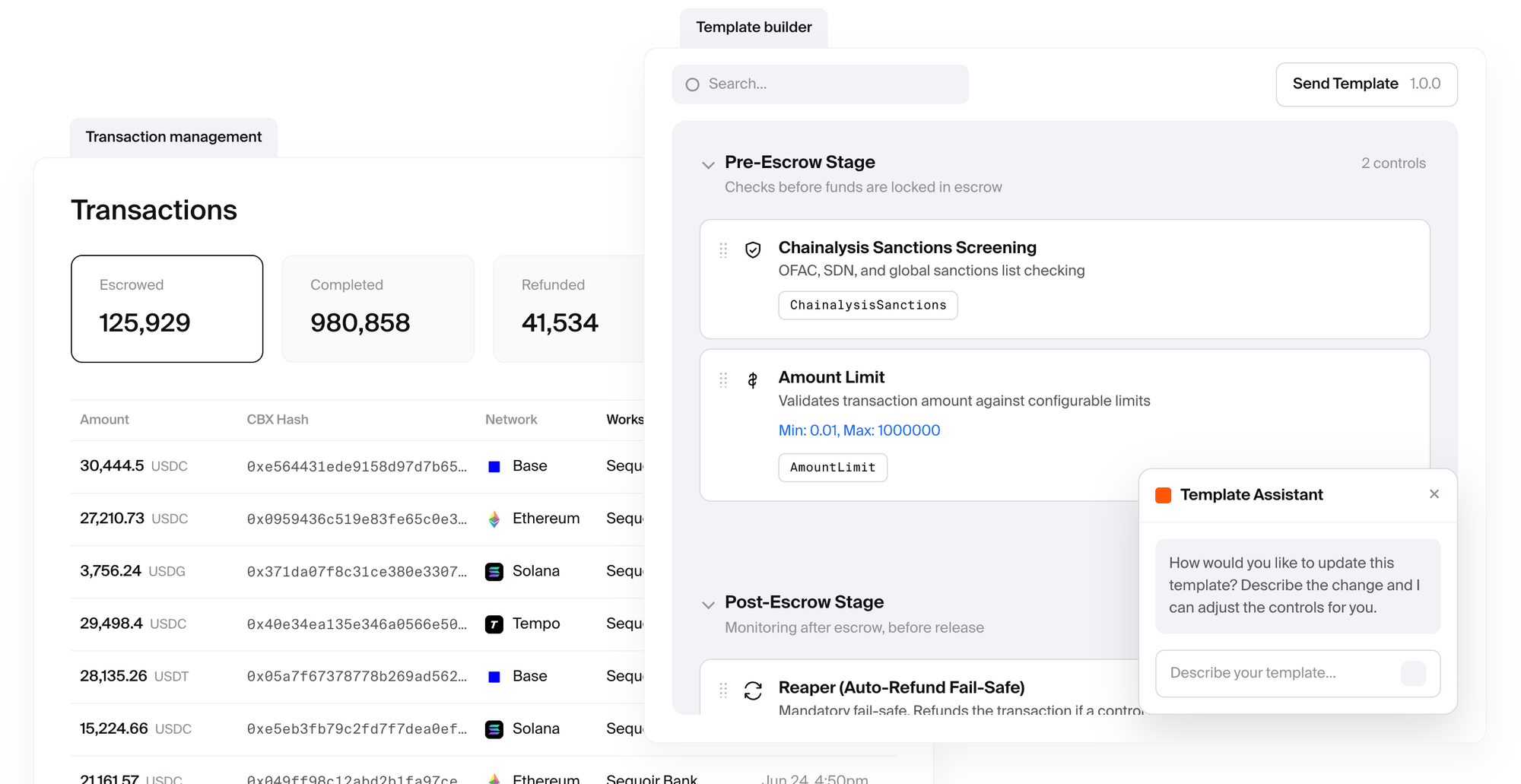Screen dimensions: 1521x784
Task: Click the orange Template Assistant square icon
Action: click(x=1163, y=495)
